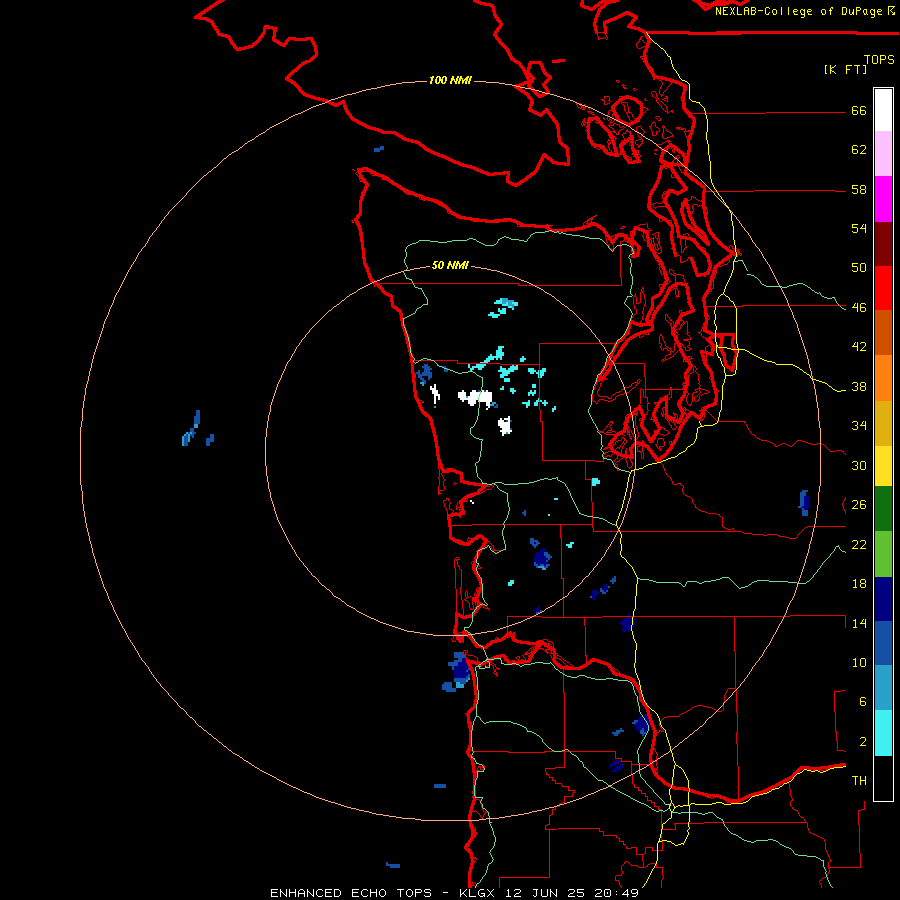The width and height of the screenshot is (900, 900).
Task: Click the "42" legend value
Action: 859,347
